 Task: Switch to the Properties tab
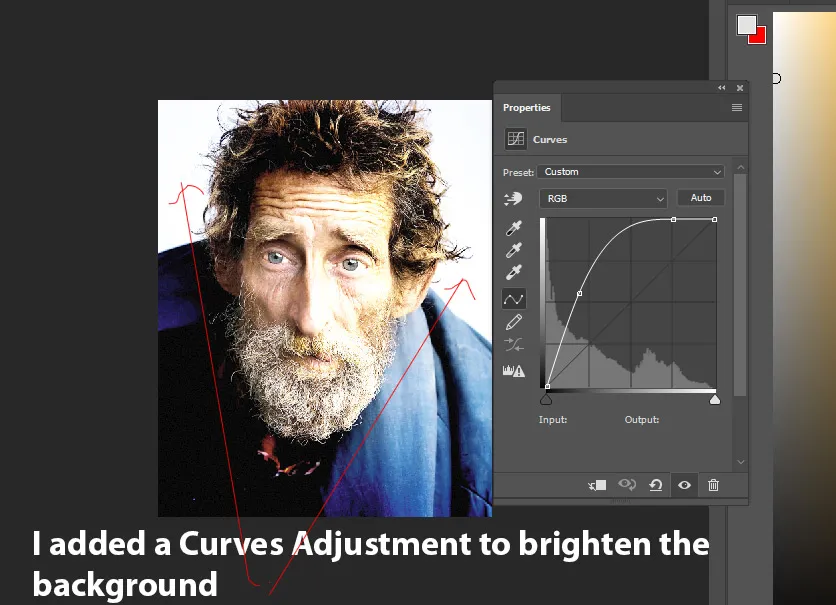[527, 108]
